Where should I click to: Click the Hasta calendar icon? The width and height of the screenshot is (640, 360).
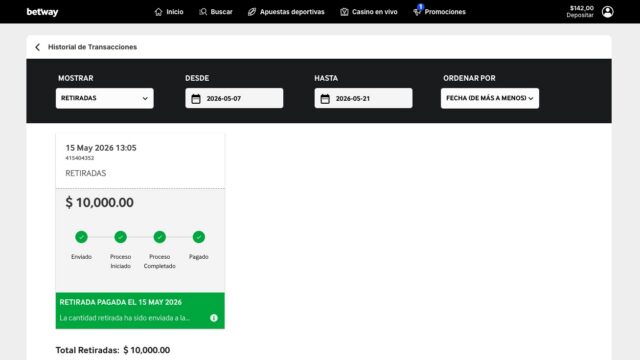(325, 99)
